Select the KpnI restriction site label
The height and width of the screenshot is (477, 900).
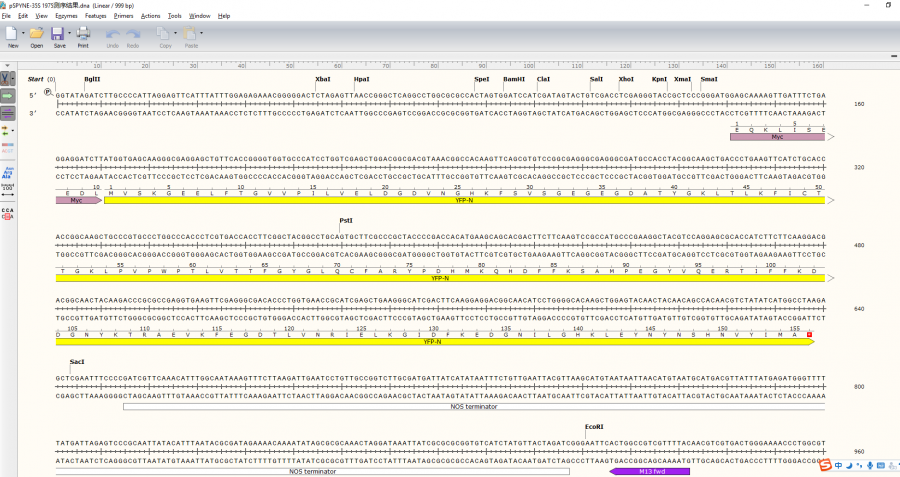(x=660, y=79)
